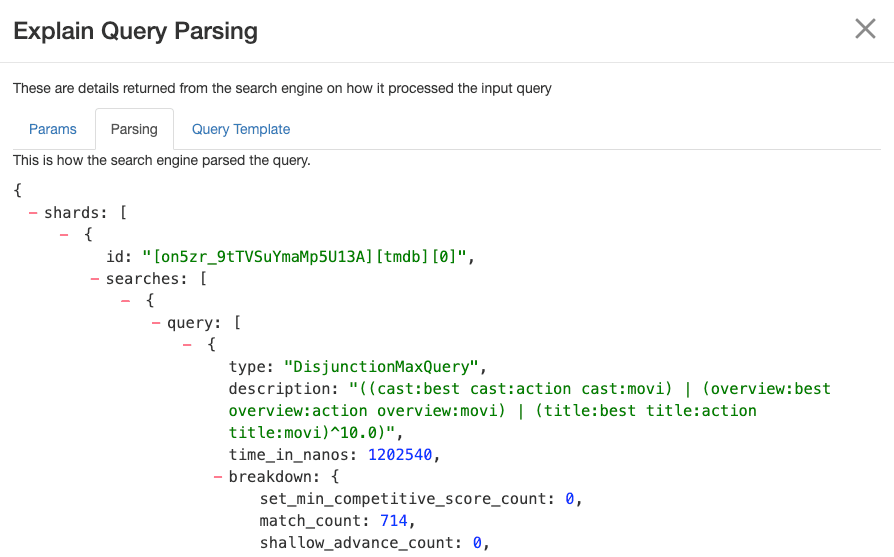Switch to the Params tab

(x=53, y=129)
